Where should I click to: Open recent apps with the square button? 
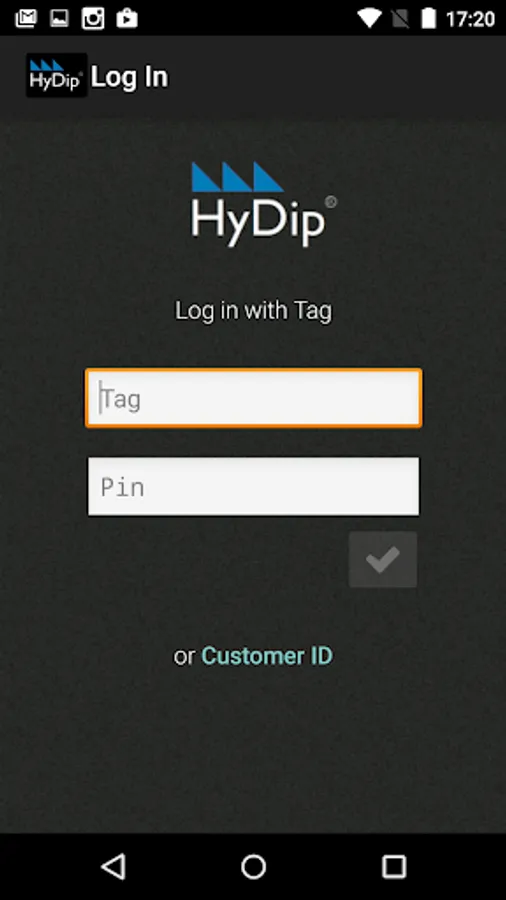pos(394,866)
